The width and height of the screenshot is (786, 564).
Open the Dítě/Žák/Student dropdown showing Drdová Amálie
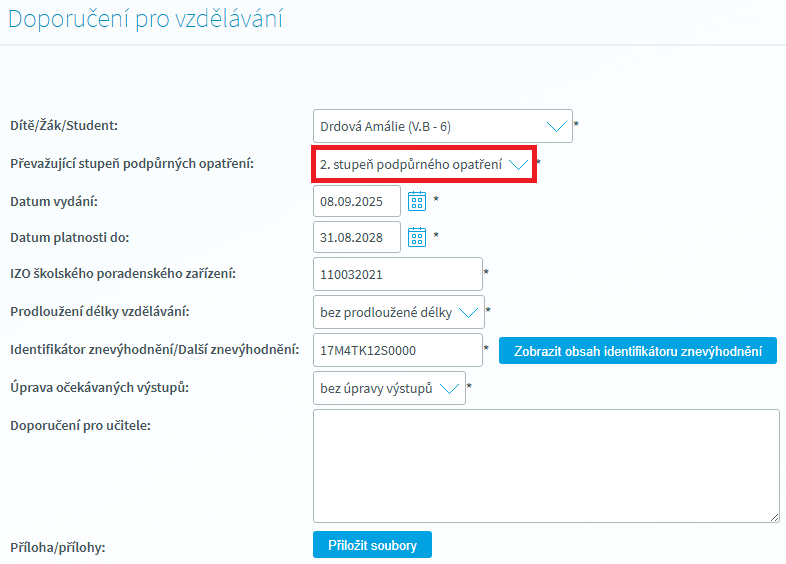pos(442,127)
